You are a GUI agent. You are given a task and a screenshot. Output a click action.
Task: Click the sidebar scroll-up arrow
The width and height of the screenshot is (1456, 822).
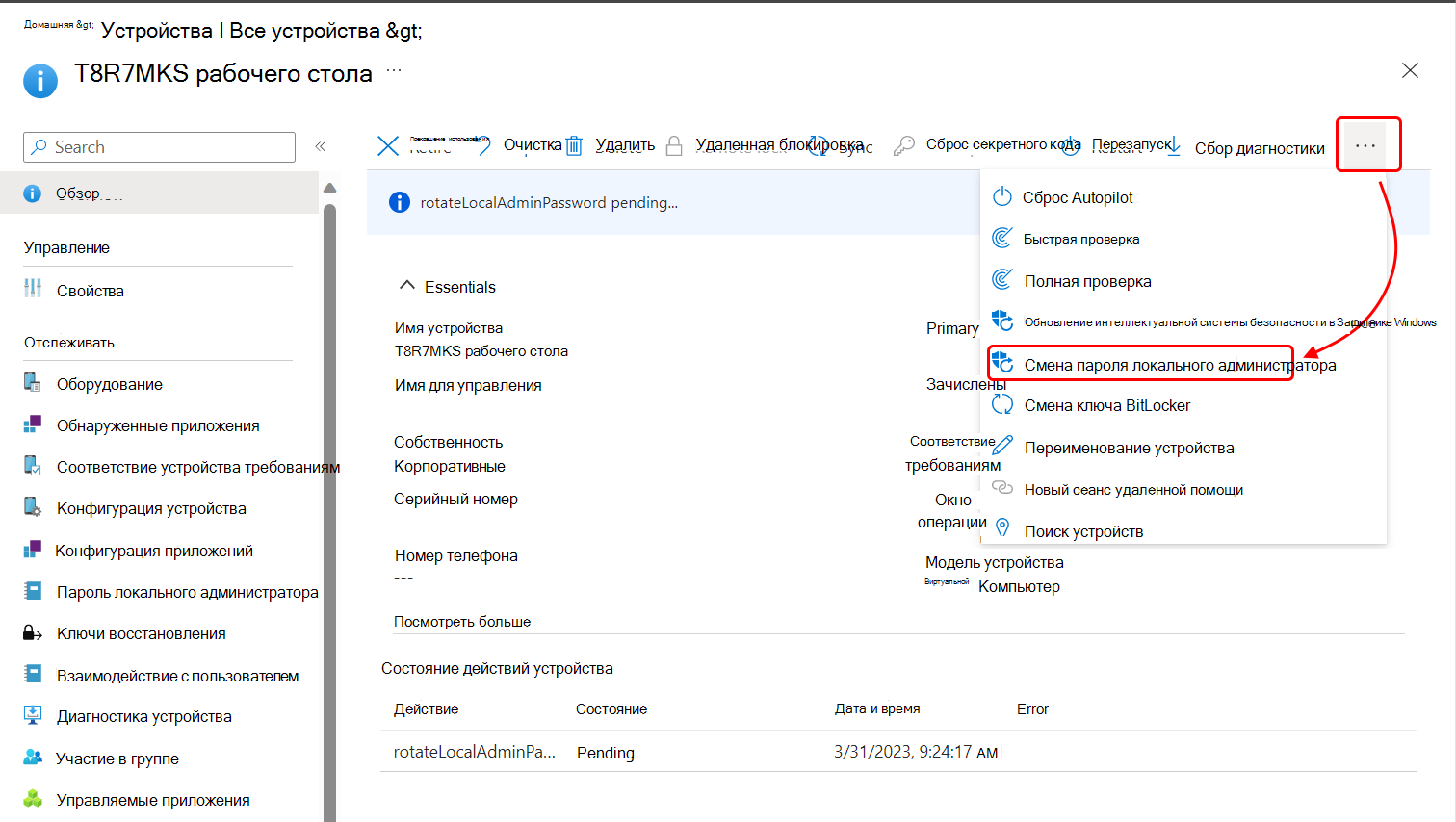pos(330,188)
